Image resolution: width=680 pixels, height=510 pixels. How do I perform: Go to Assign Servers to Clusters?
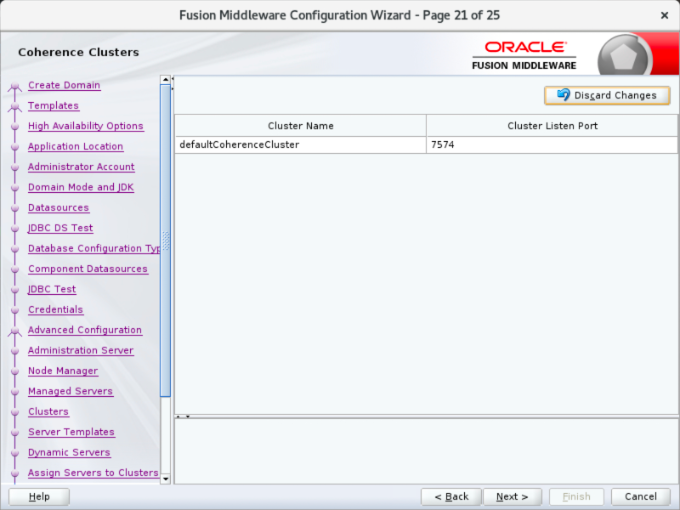pos(93,472)
